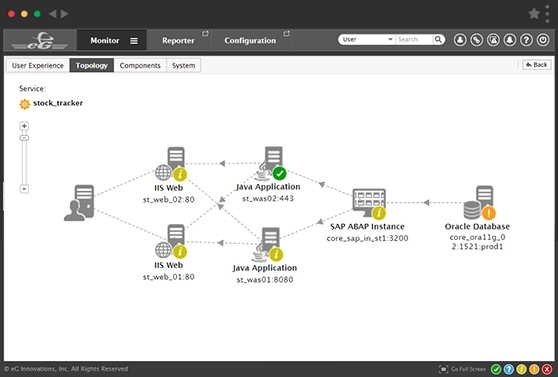558x377 pixels.
Task: Select the end-user client node icon
Action: (79, 203)
